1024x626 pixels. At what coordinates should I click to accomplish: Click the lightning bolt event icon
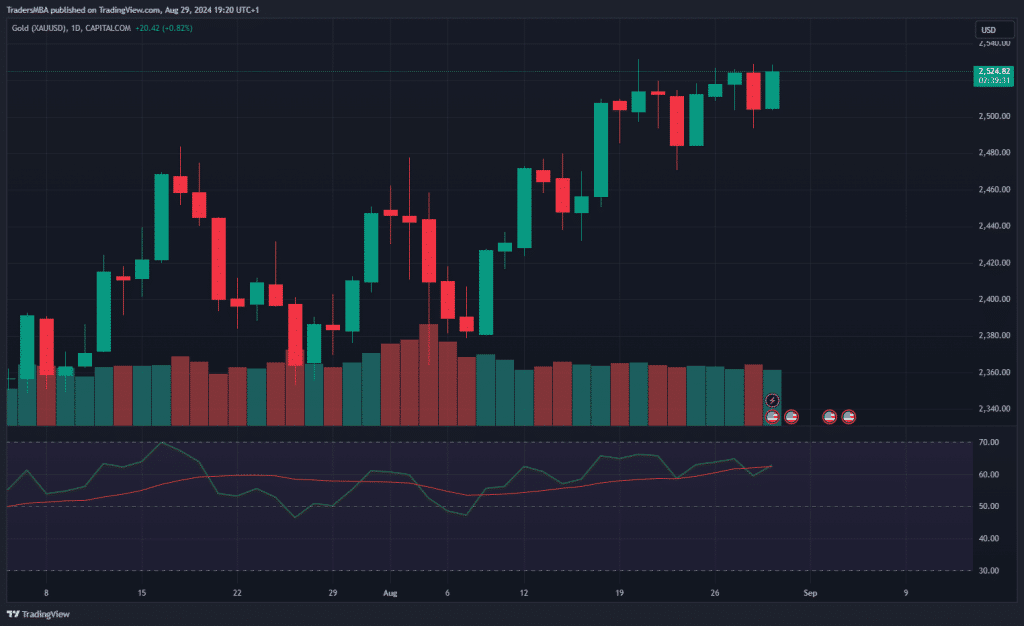pyautogui.click(x=772, y=401)
